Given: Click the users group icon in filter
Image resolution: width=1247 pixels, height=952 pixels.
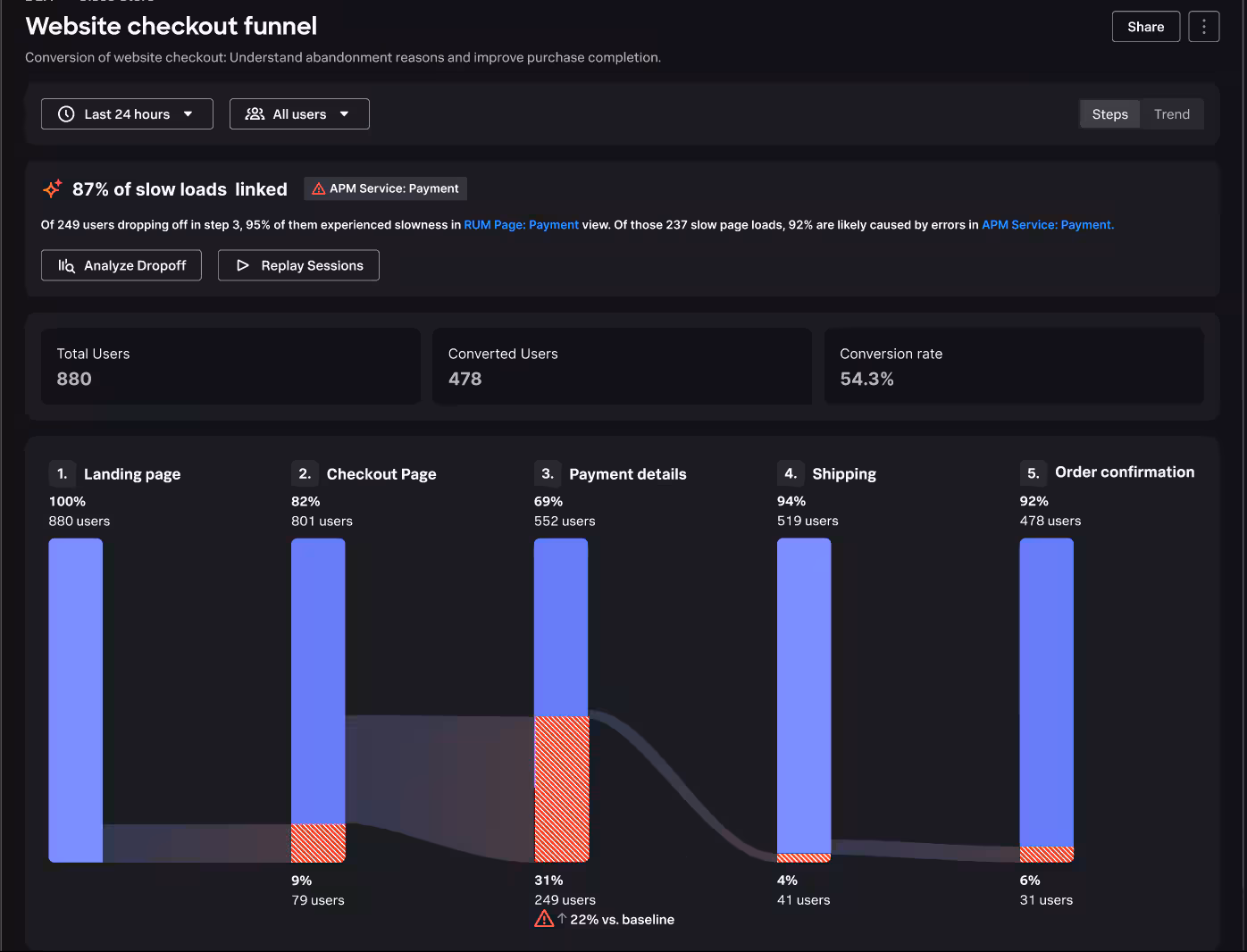Looking at the screenshot, I should 255,114.
